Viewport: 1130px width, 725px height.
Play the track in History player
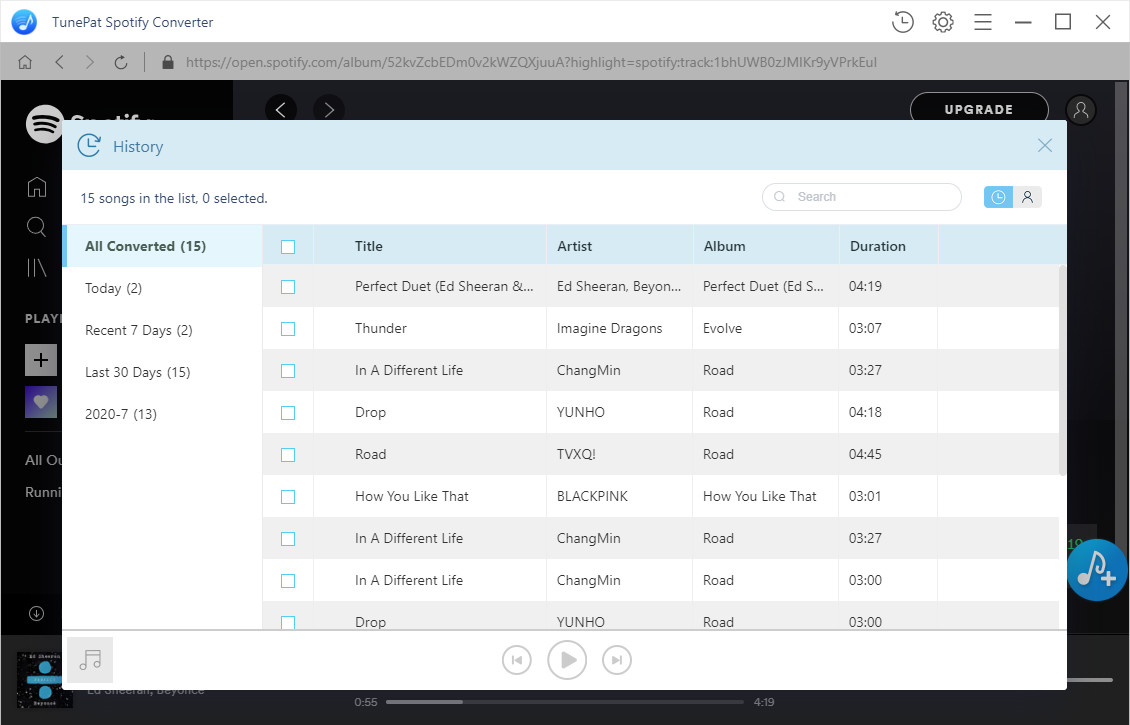(567, 660)
